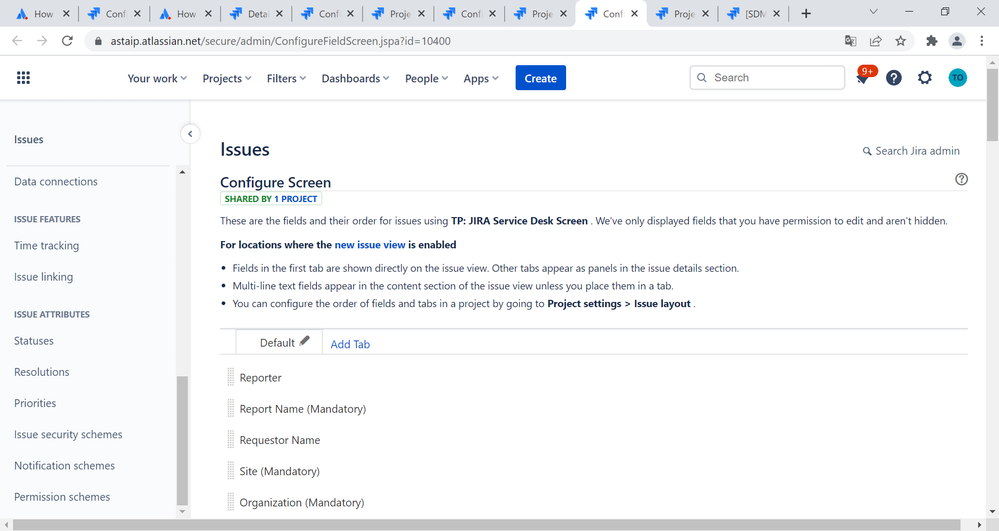Edit the Default tab name pencil icon
The height and width of the screenshot is (531, 999).
point(305,340)
